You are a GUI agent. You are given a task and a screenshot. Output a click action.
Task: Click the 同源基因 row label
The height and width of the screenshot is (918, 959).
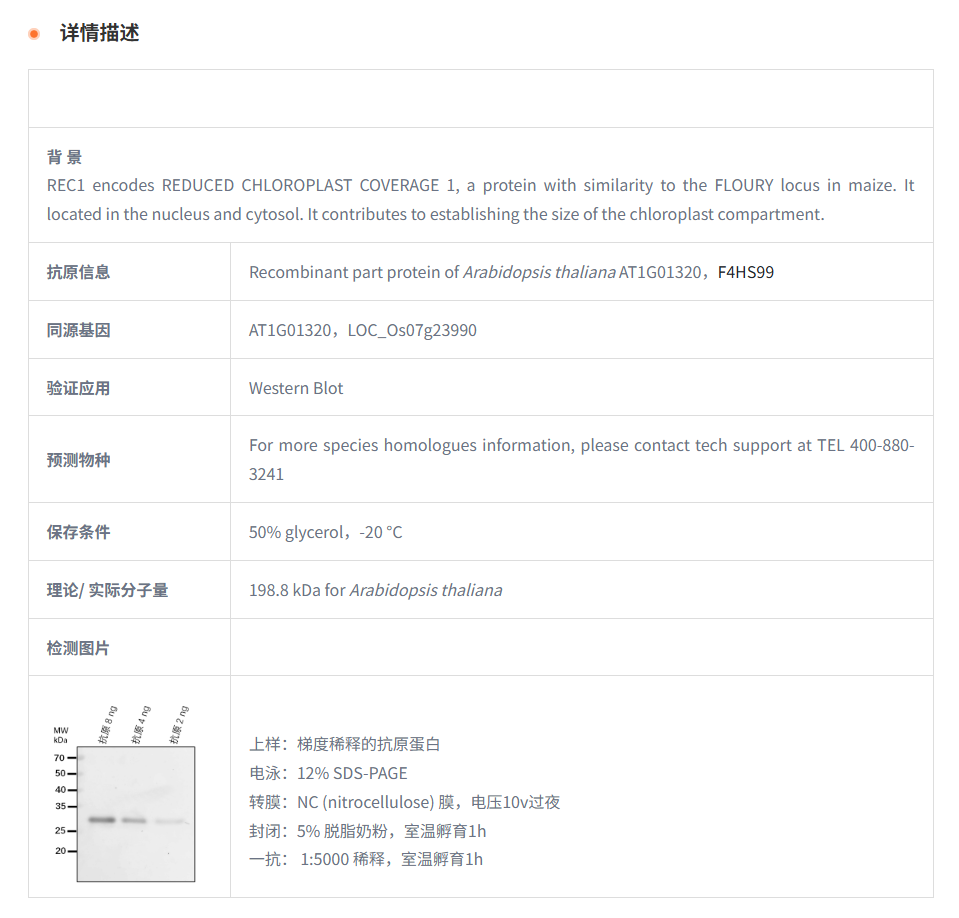coord(78,330)
